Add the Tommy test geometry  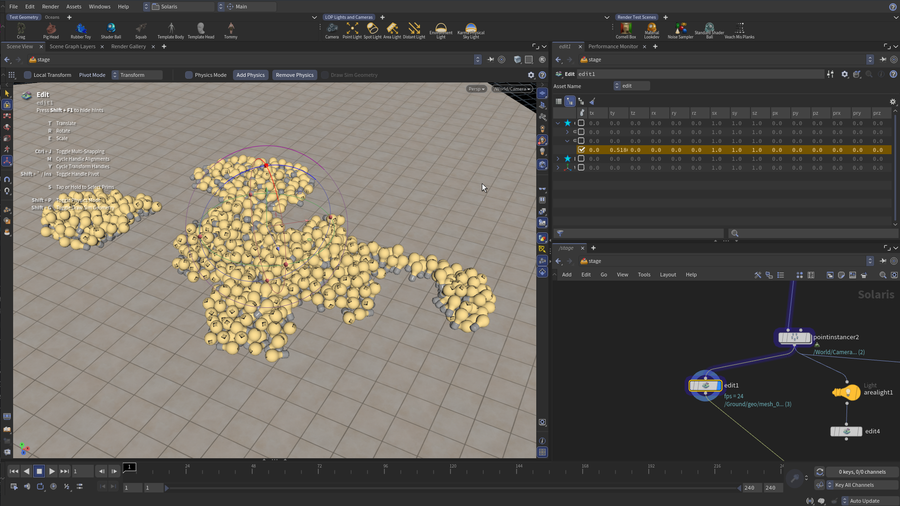coord(231,30)
